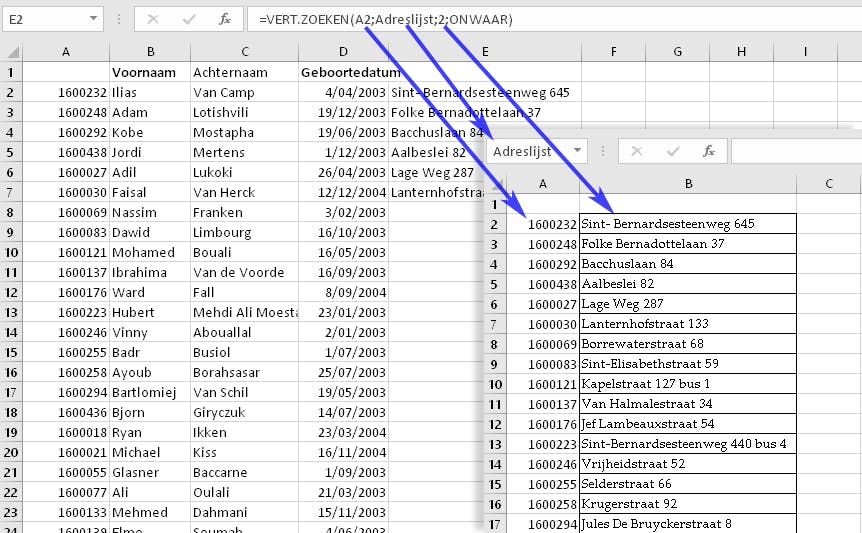Click Borrewaterstraat 68 in Adreslijst window
Viewport: 862px width, 533px height.
click(688, 344)
